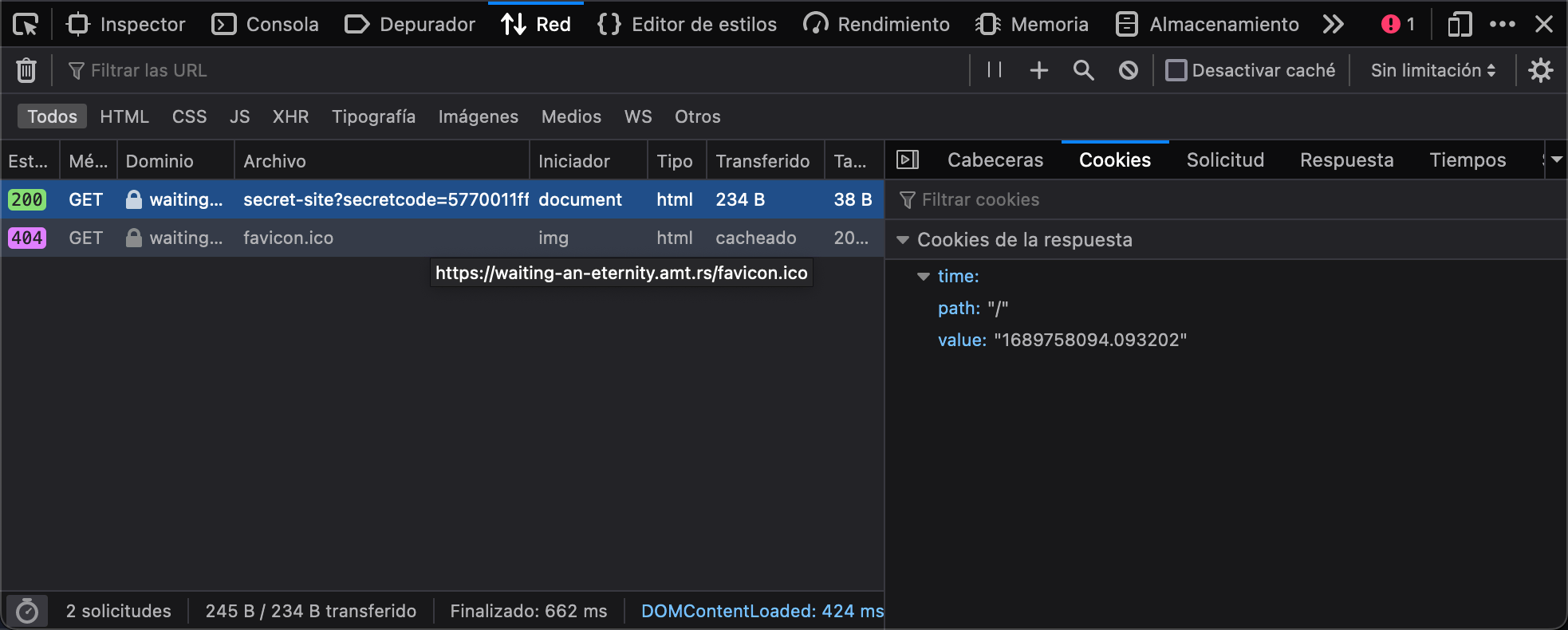Sort by Tipo column
The image size is (1568, 630).
click(x=677, y=161)
